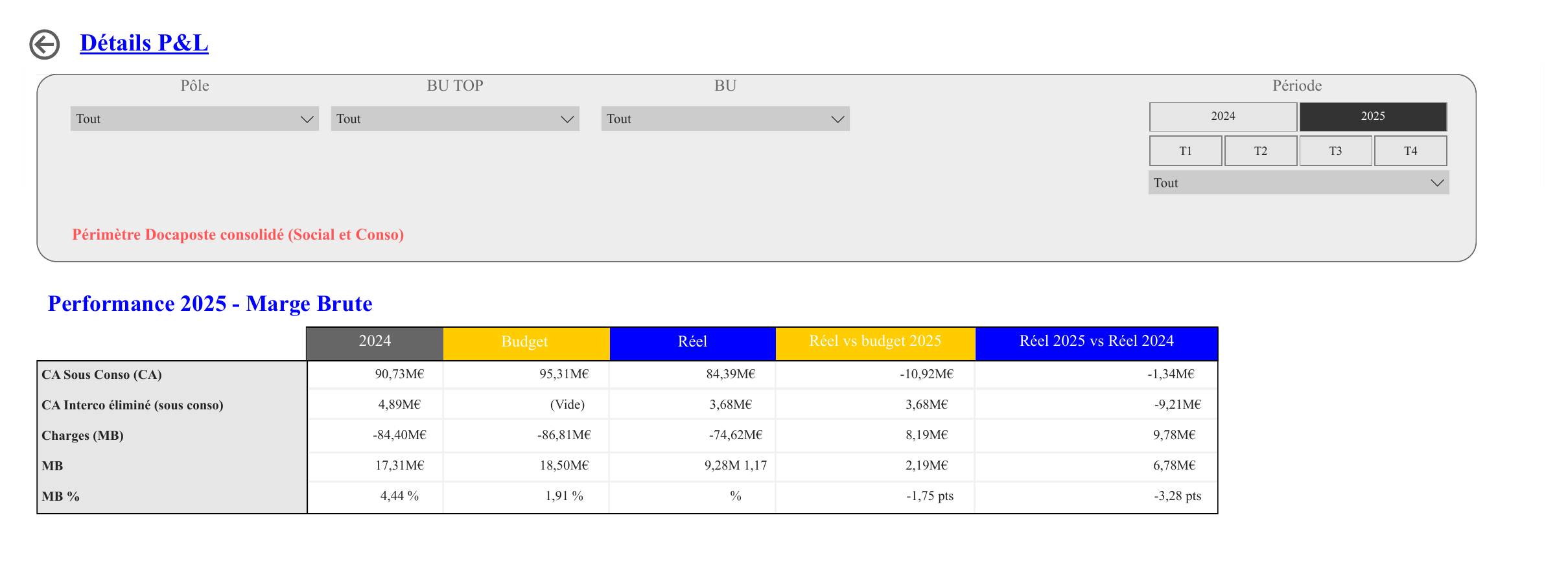
Task: Click the Budget column header
Action: point(526,343)
